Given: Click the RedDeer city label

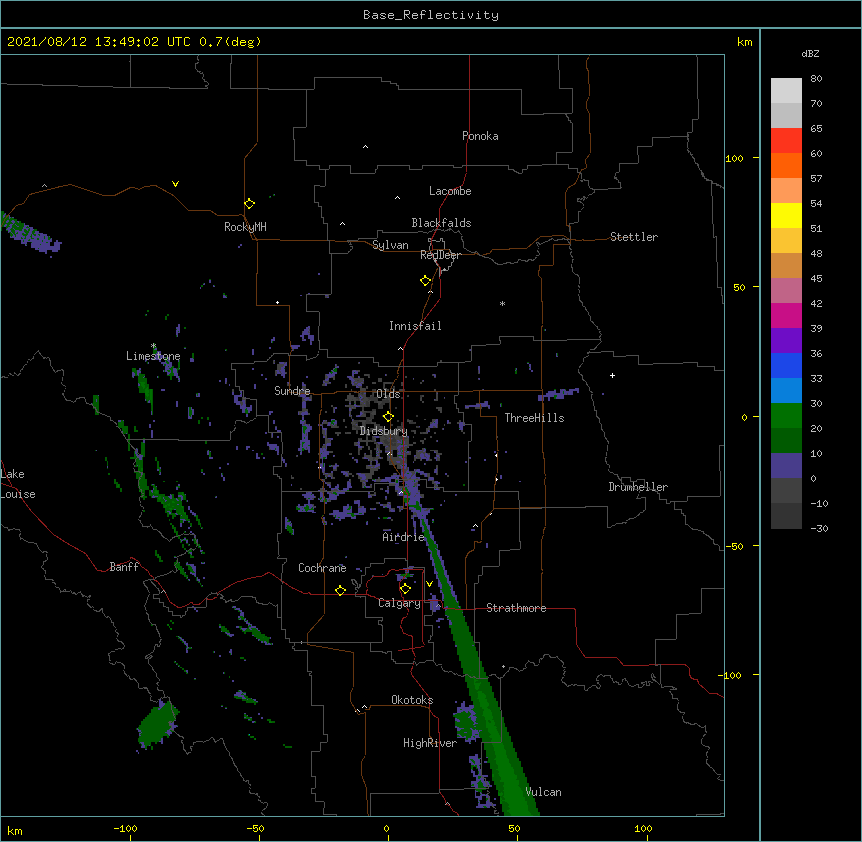Looking at the screenshot, I should coord(440,255).
